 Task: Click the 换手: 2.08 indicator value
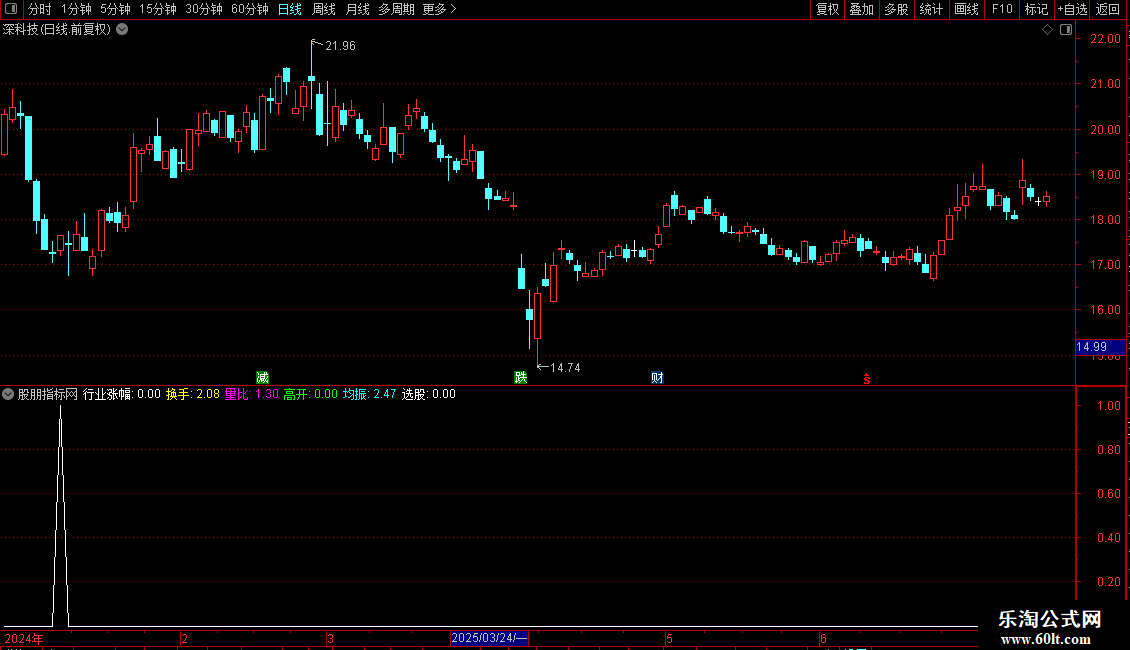click(x=192, y=394)
